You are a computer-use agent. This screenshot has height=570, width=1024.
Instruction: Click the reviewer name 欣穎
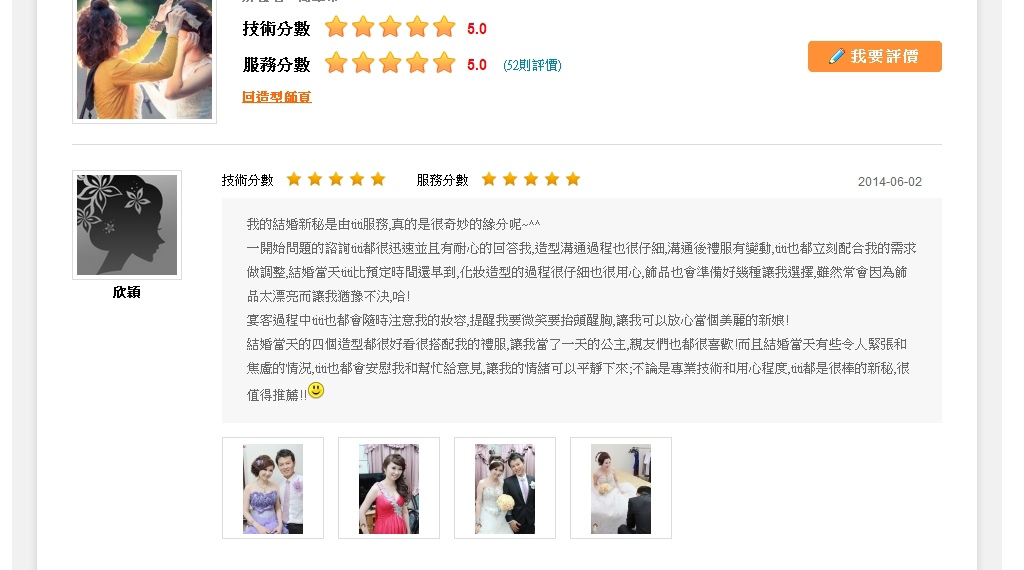(x=127, y=292)
